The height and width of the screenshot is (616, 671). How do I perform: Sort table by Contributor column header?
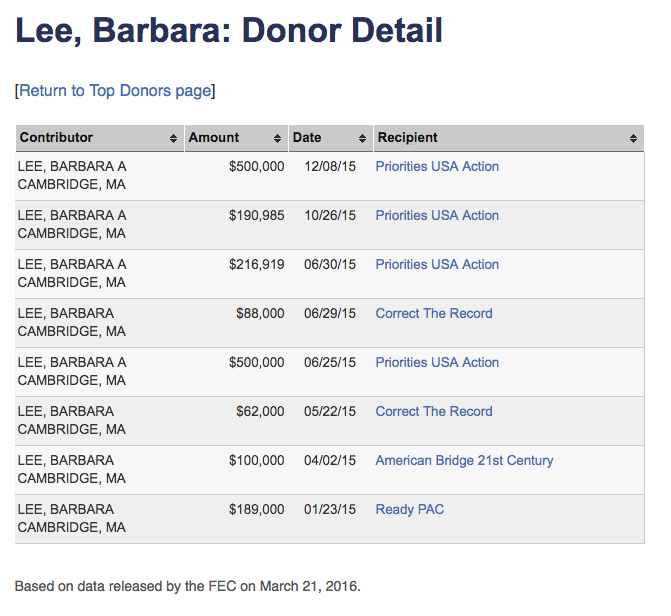(57, 138)
